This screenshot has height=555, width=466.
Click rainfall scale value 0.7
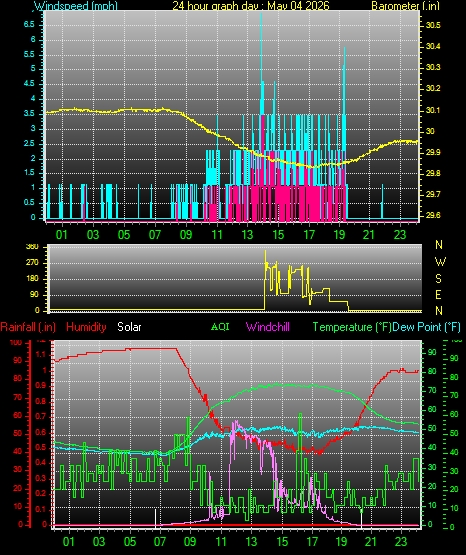[x=41, y=416]
